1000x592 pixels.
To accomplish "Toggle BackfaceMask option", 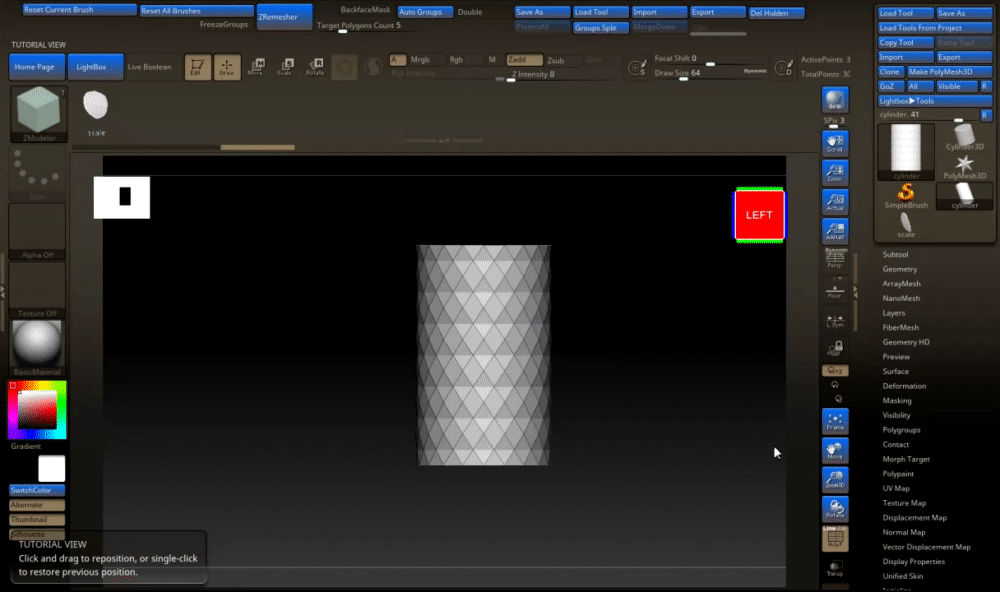I will [x=365, y=10].
